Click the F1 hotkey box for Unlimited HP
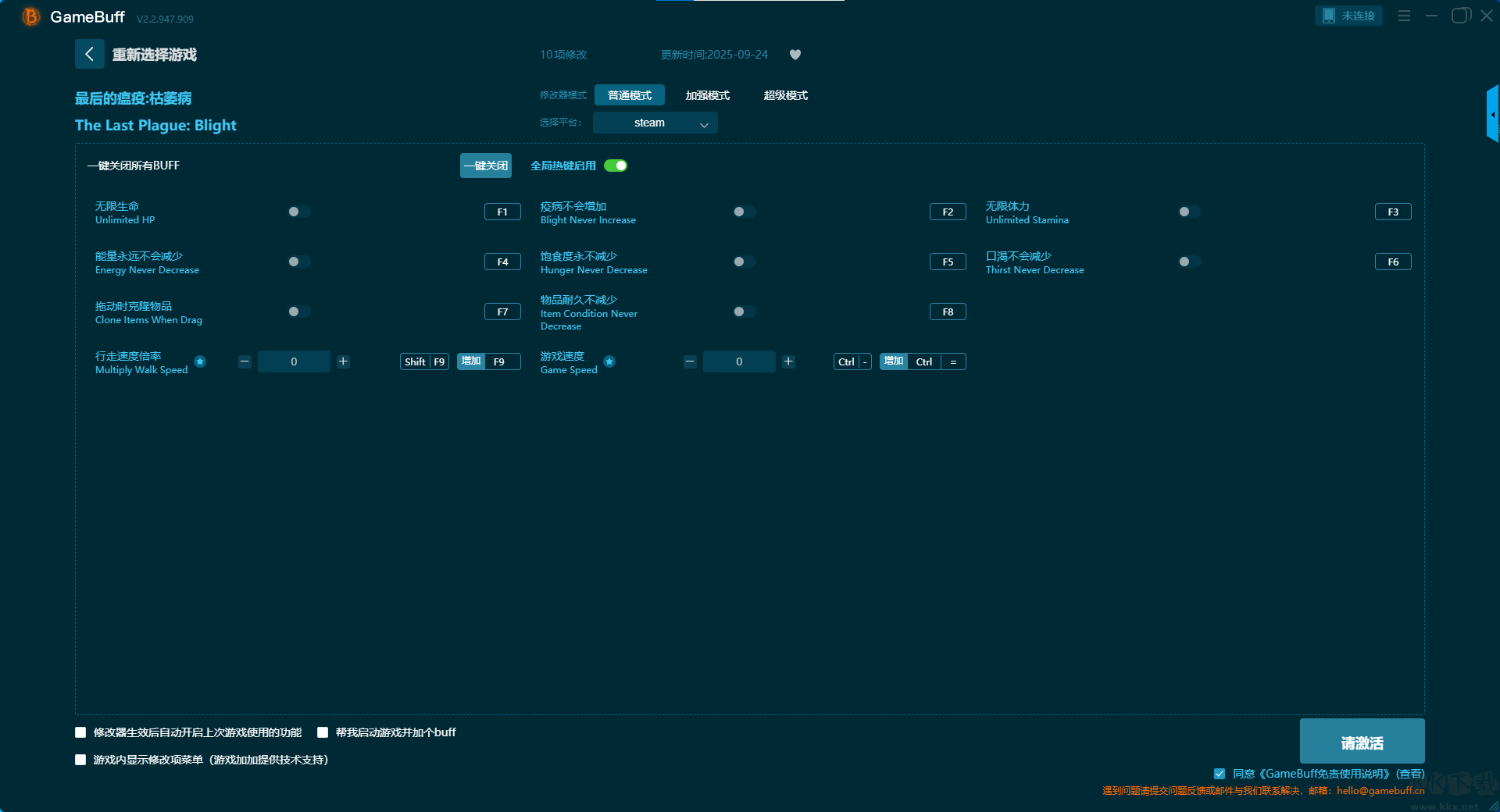 coord(502,212)
